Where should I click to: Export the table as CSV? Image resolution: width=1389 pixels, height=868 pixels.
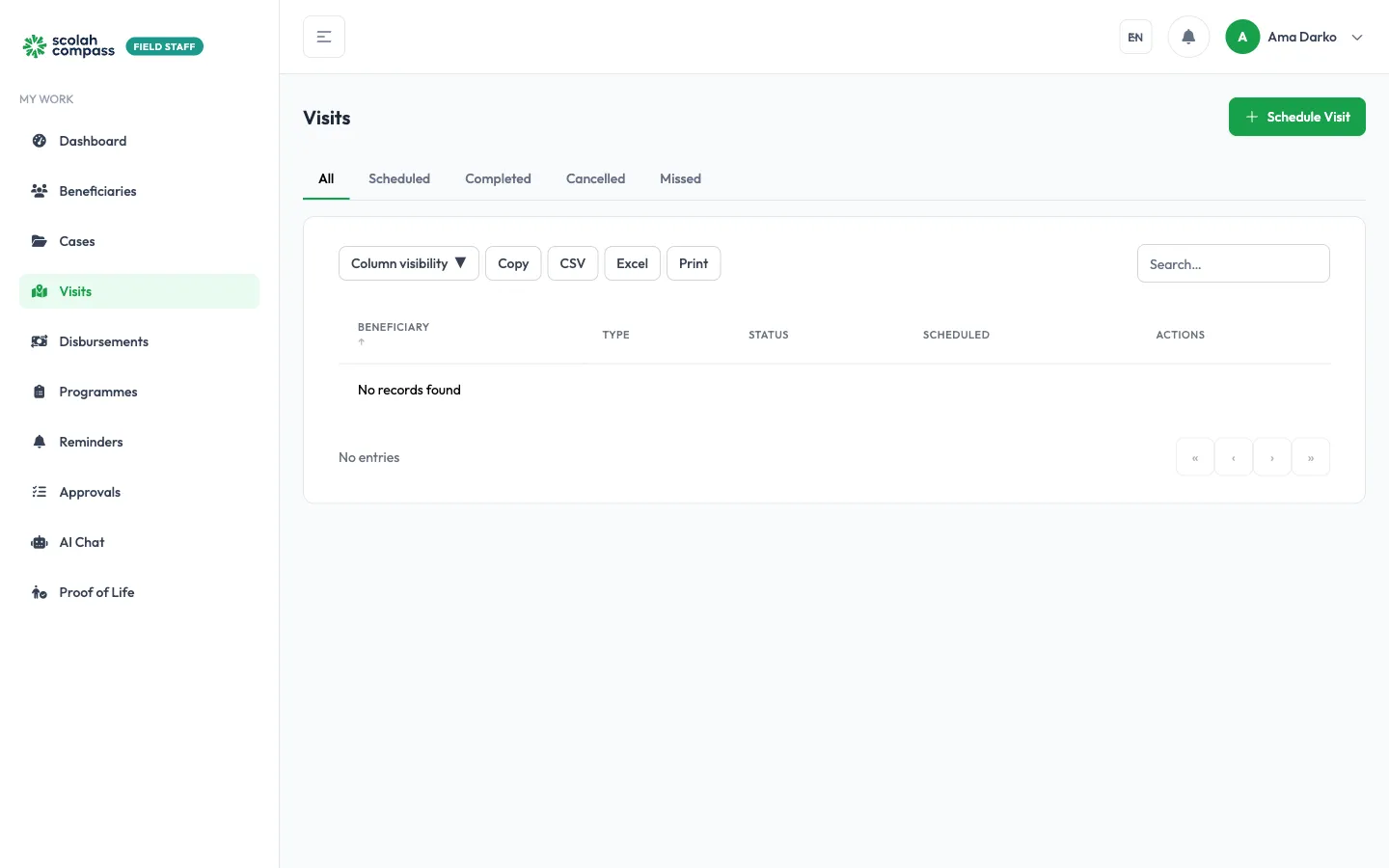point(573,263)
